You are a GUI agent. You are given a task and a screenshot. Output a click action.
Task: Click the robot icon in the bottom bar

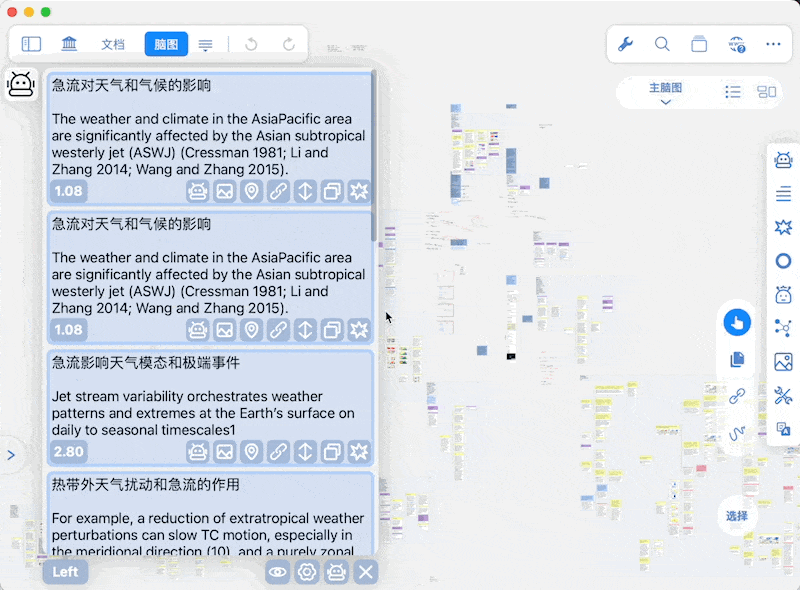[336, 572]
